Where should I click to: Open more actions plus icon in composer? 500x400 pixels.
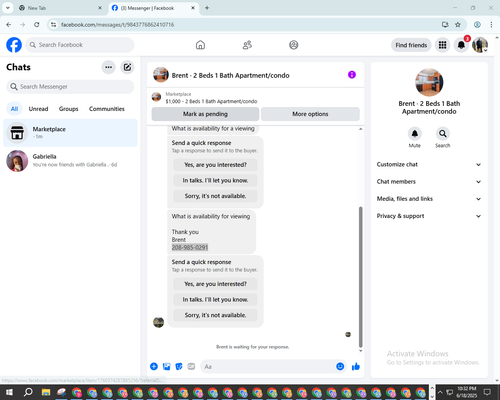[x=154, y=367]
